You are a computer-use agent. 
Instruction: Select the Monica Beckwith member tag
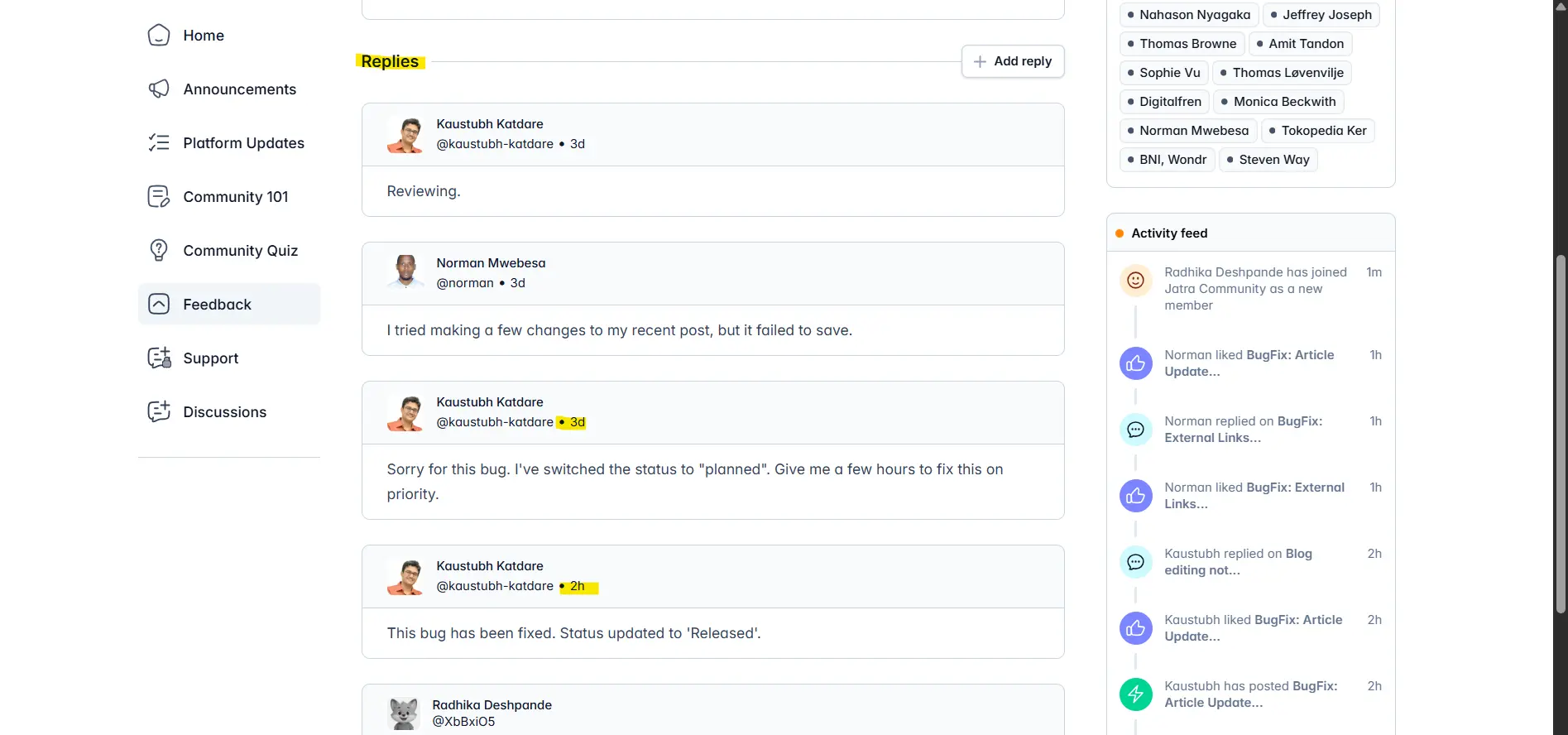click(x=1278, y=102)
